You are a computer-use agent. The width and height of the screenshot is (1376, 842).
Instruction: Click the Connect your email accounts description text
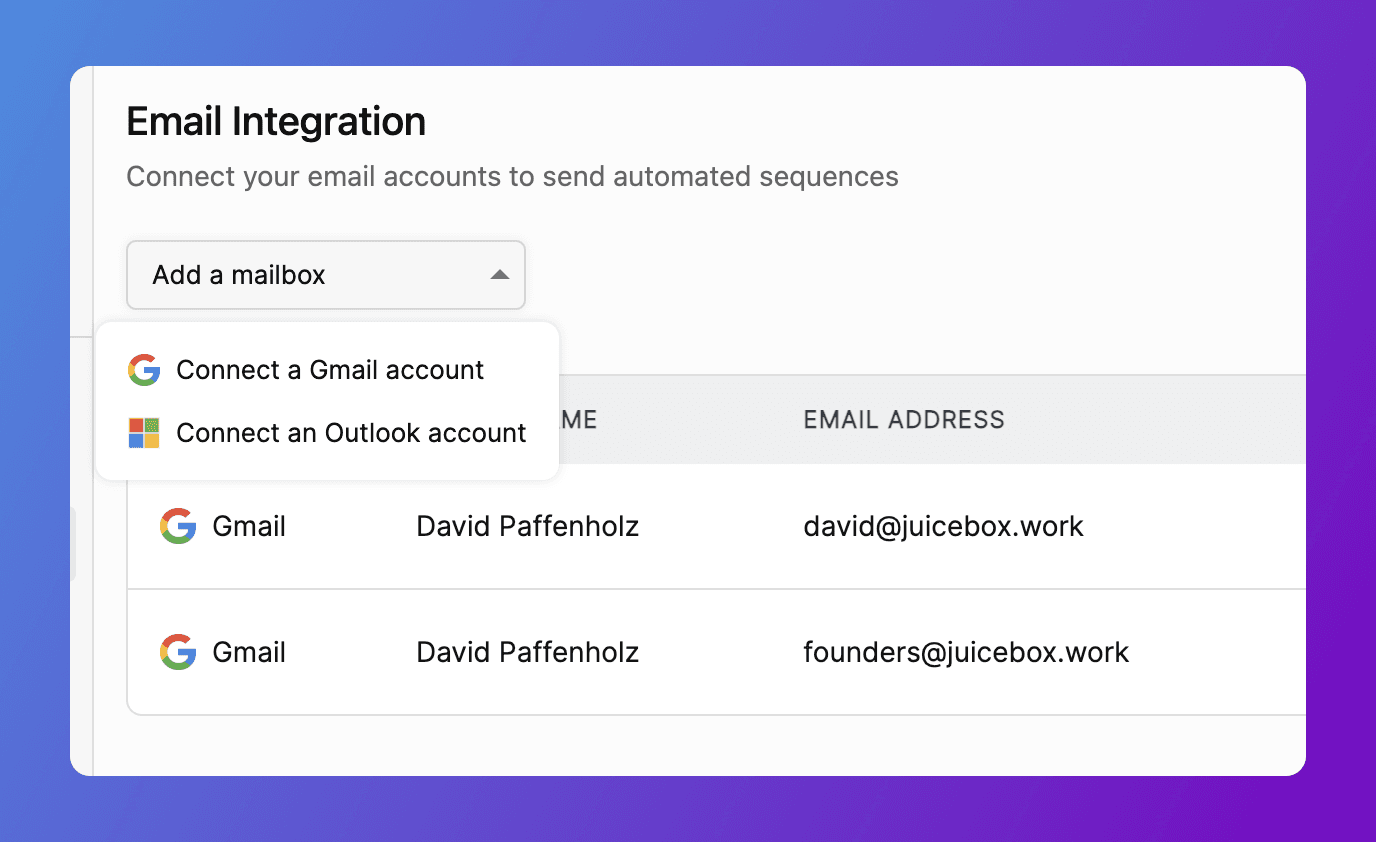[512, 177]
